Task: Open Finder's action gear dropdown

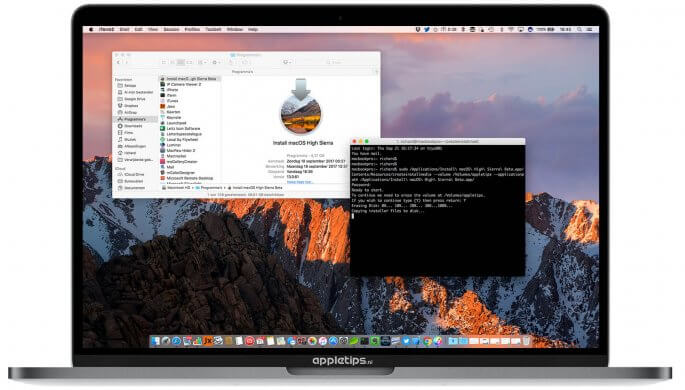Action: coord(215,62)
